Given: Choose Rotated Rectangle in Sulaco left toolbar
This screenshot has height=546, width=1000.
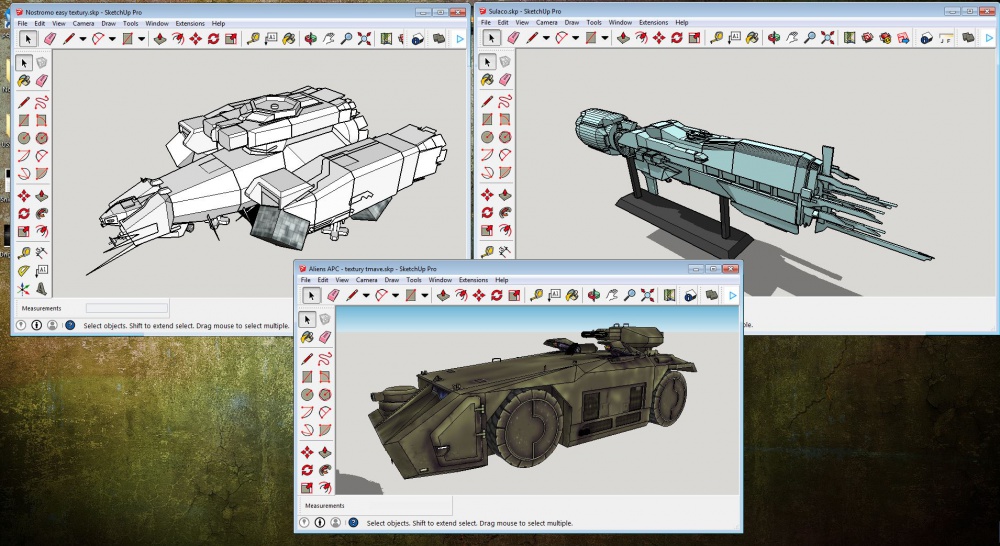Looking at the screenshot, I should tap(505, 119).
